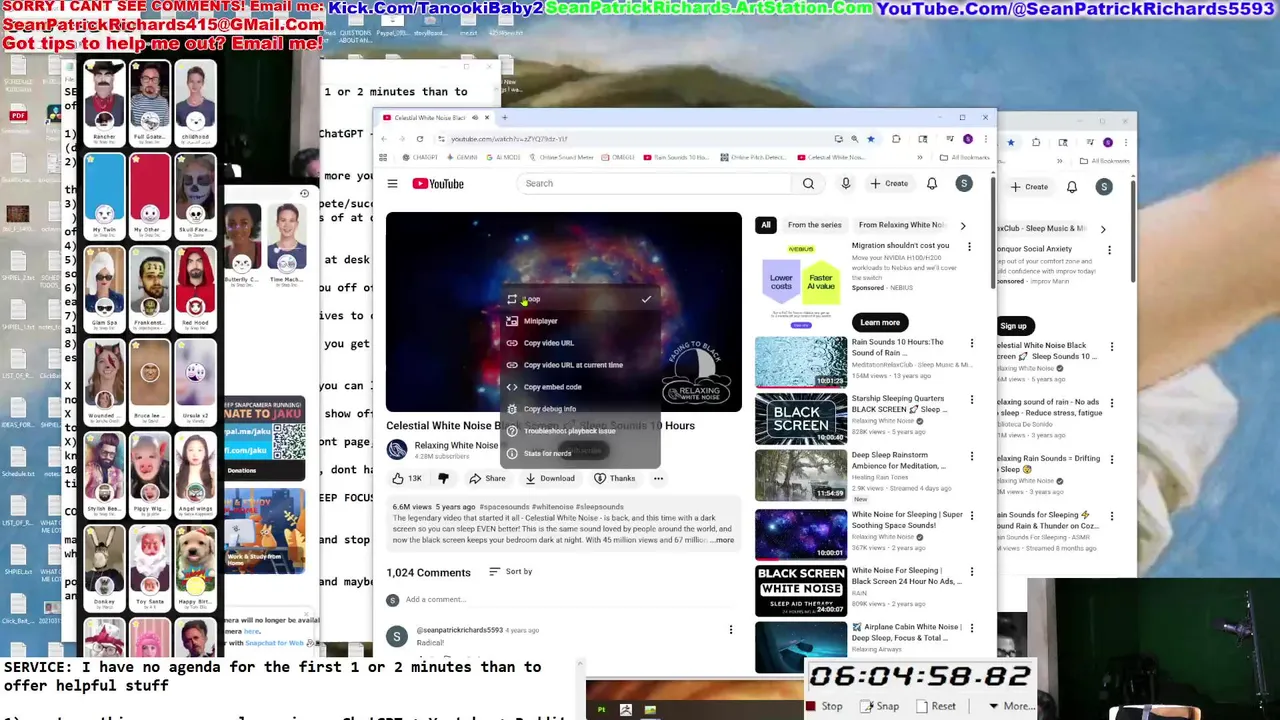Open the Online Sound Meter bookmark

click(x=561, y=157)
